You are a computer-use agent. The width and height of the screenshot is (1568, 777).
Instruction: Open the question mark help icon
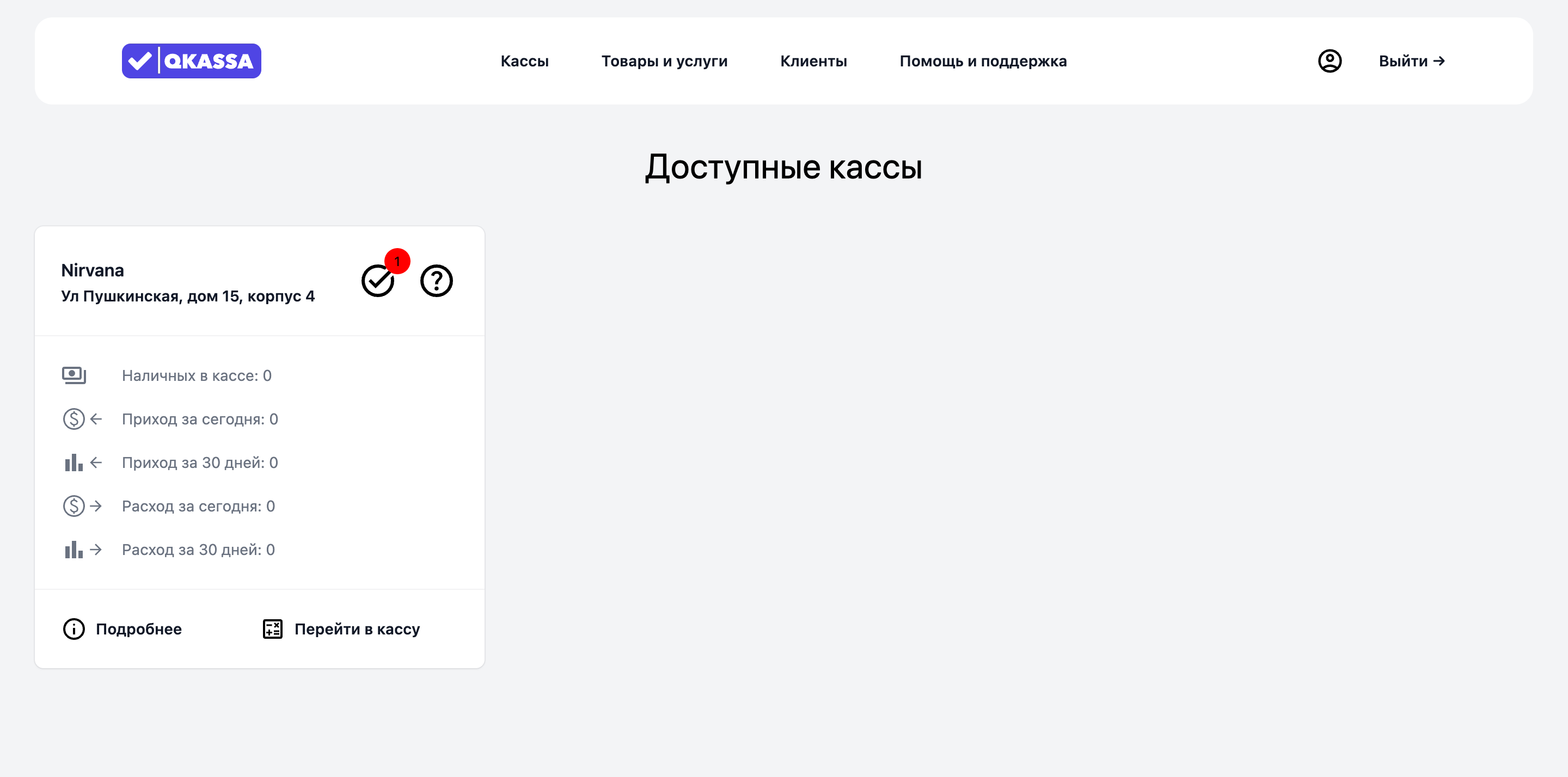437,281
